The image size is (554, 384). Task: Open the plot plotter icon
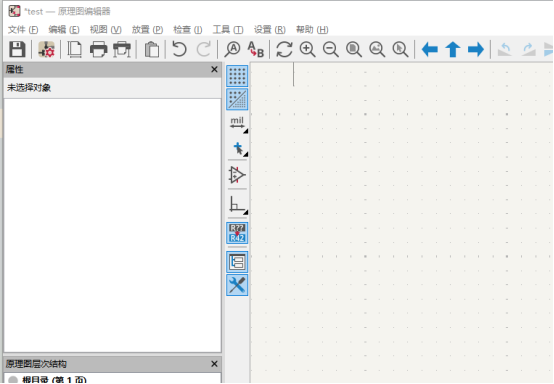pos(122,49)
